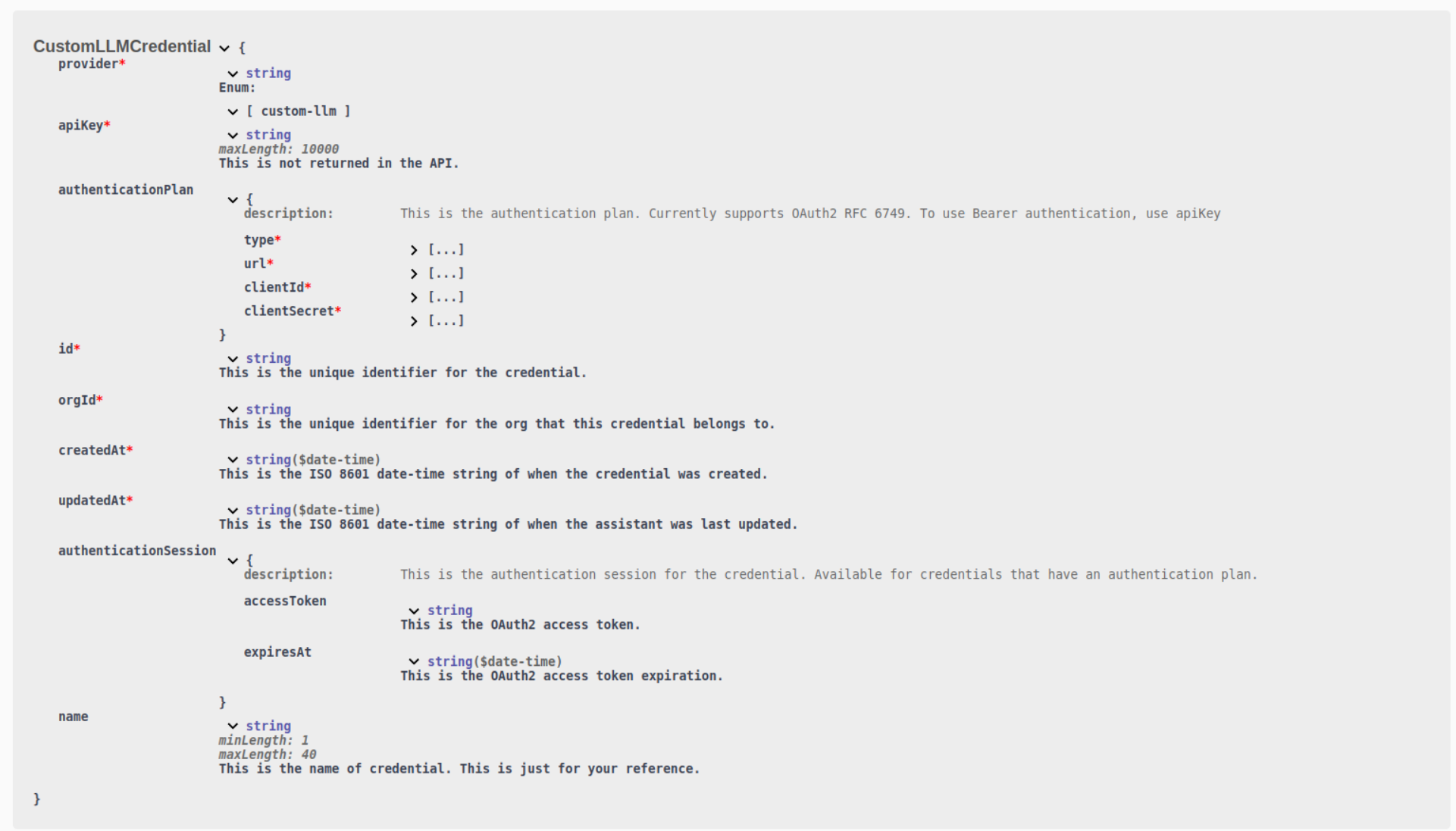Collapse the accessToken string chevron

coord(414,611)
